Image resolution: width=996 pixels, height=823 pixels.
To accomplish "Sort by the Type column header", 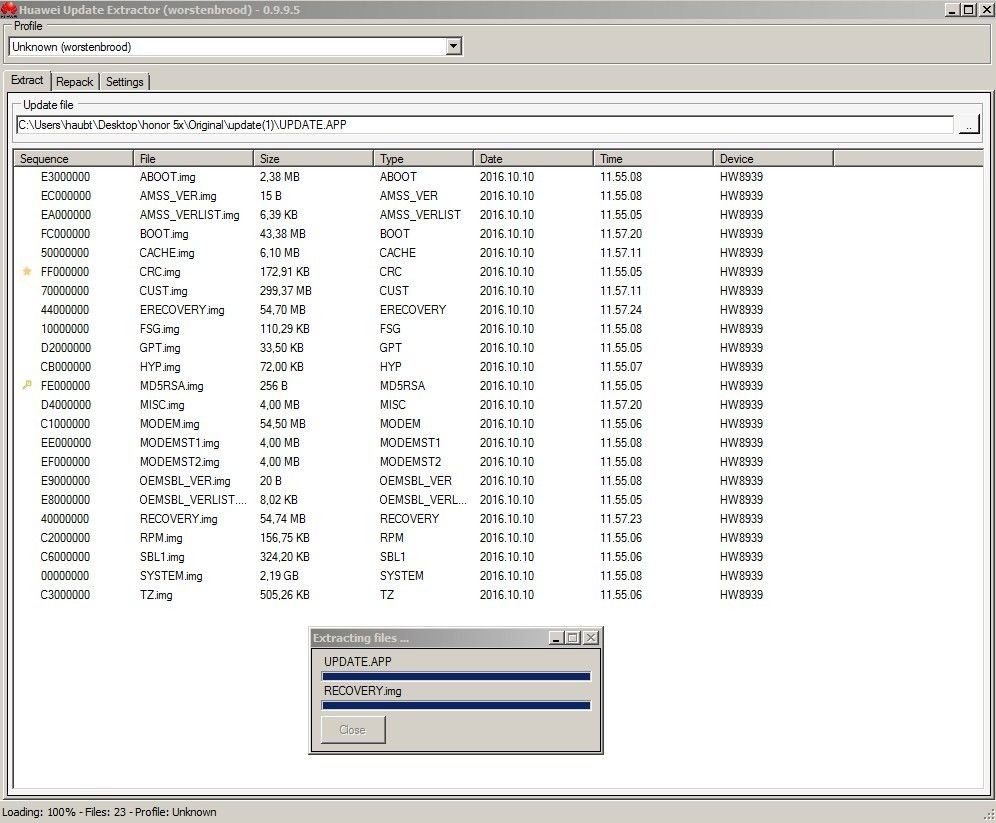I will (x=423, y=158).
